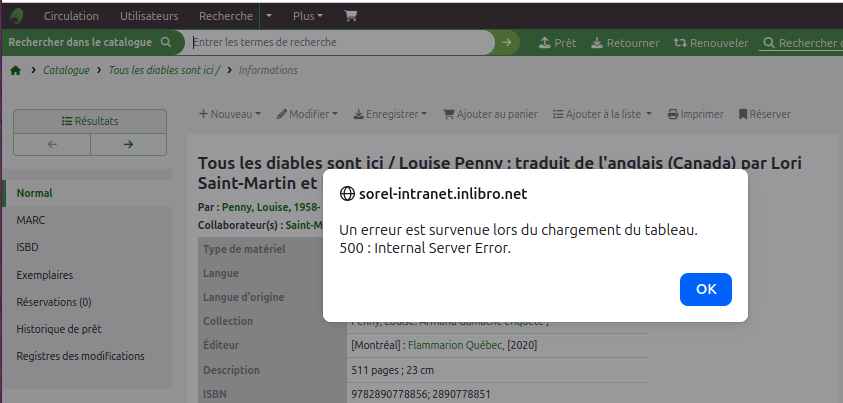Go to previous result arrow

coord(52,144)
